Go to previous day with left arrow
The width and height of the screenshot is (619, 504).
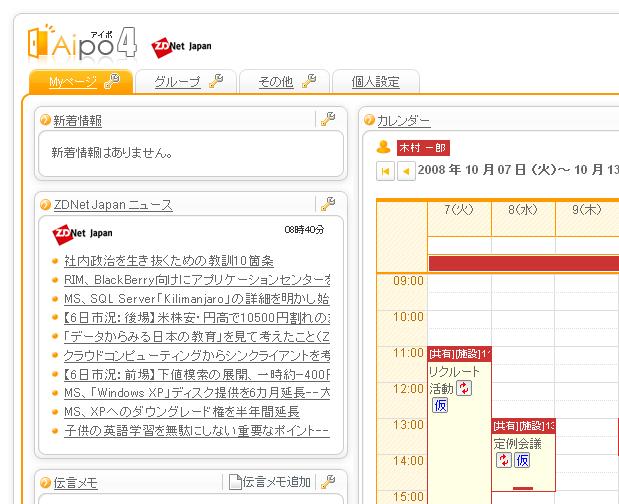point(406,171)
